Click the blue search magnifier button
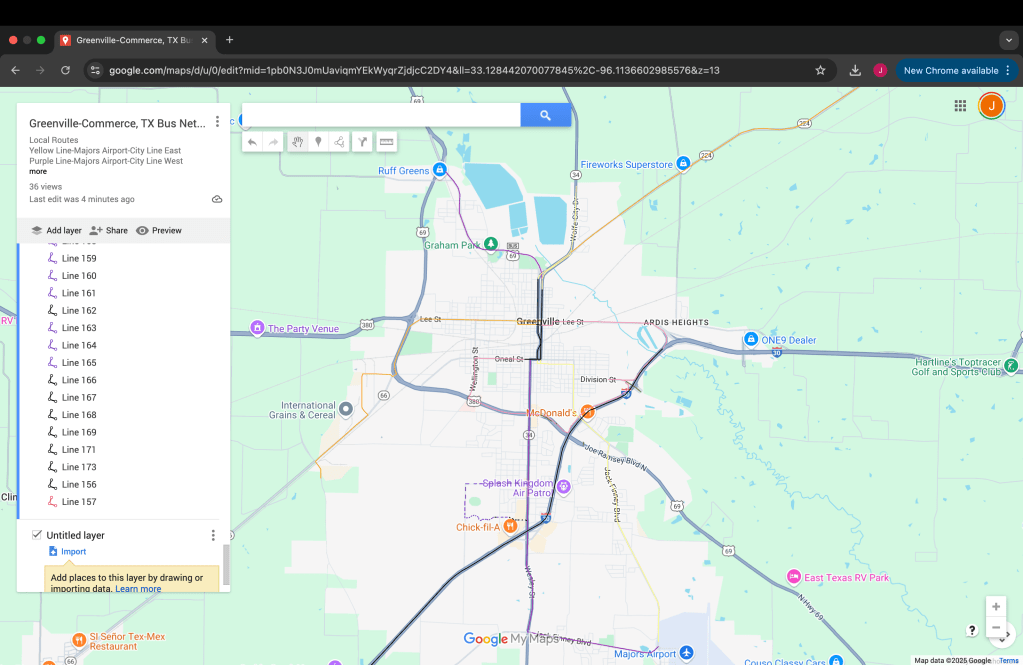The width and height of the screenshot is (1023, 665). 545,115
